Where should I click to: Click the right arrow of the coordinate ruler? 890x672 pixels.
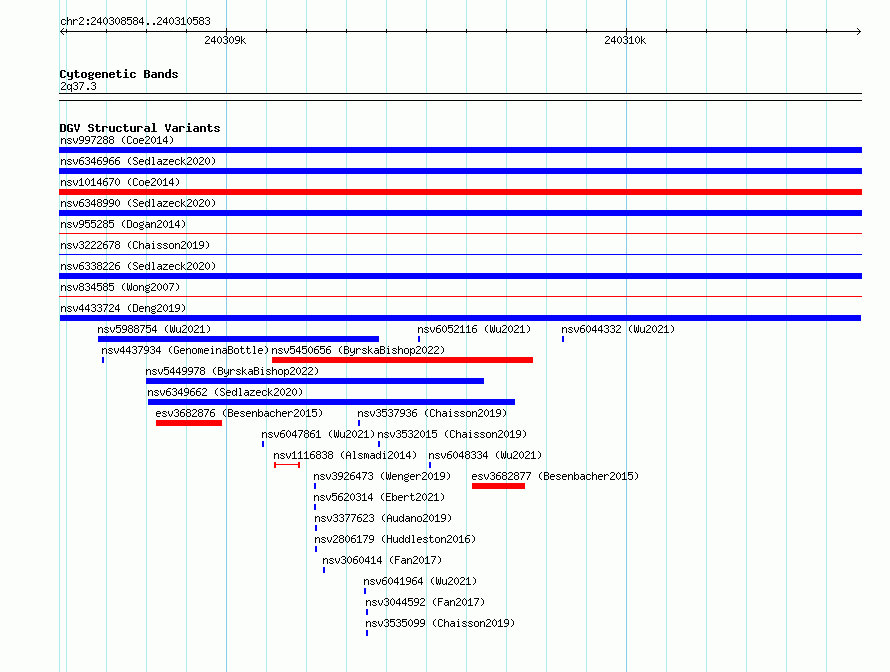[859, 32]
